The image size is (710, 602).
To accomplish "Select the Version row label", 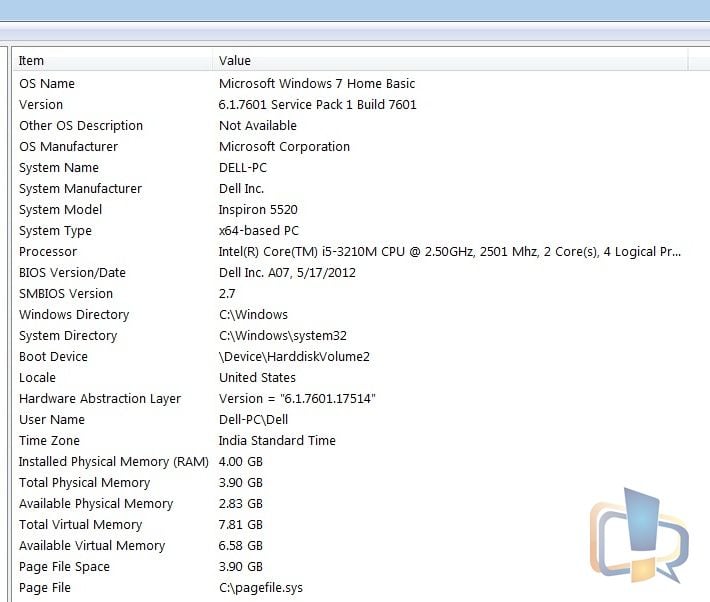I will (x=41, y=105).
